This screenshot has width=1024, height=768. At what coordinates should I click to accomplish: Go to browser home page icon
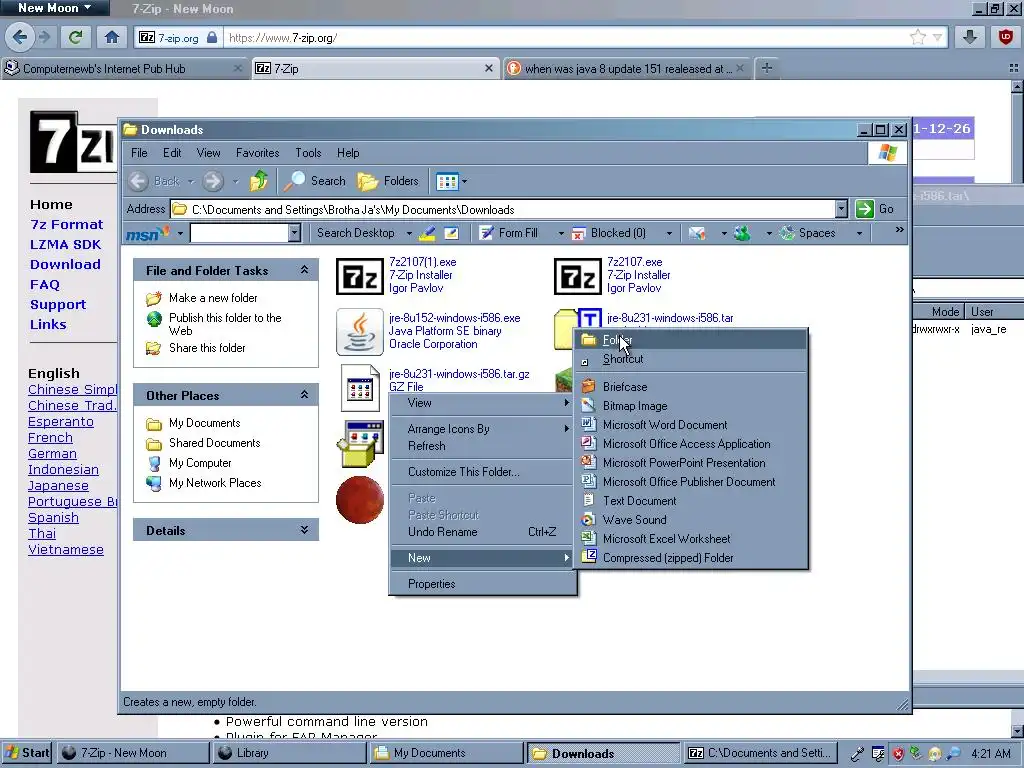(112, 37)
